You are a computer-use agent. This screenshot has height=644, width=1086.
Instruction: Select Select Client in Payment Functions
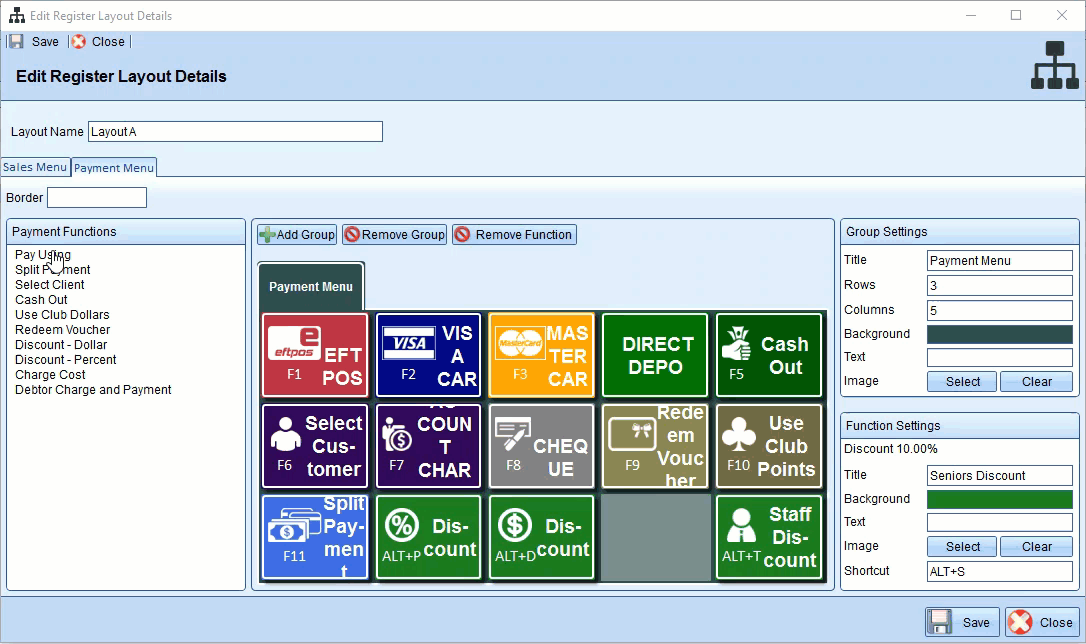click(x=50, y=285)
